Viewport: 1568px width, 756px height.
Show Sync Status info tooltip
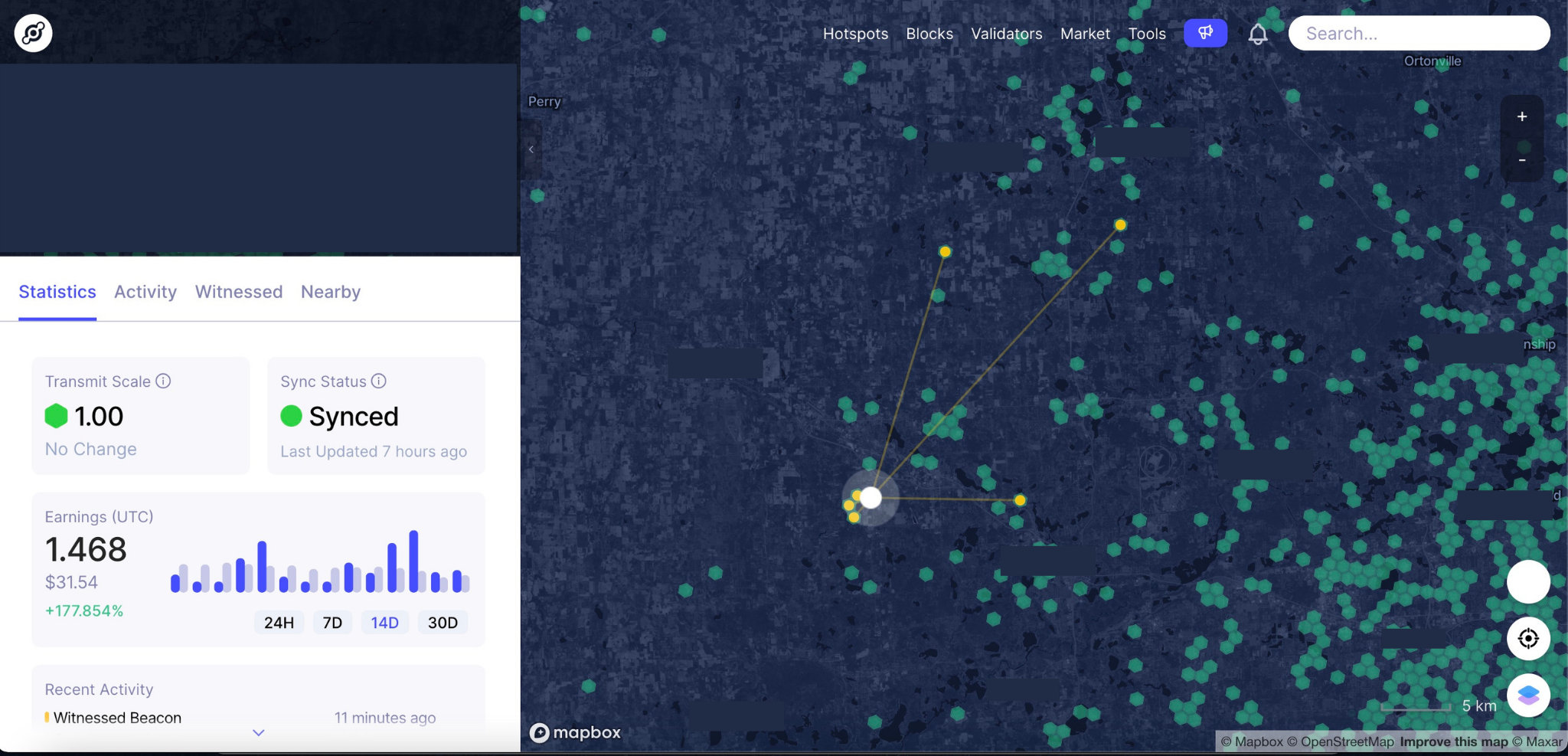[x=379, y=381]
